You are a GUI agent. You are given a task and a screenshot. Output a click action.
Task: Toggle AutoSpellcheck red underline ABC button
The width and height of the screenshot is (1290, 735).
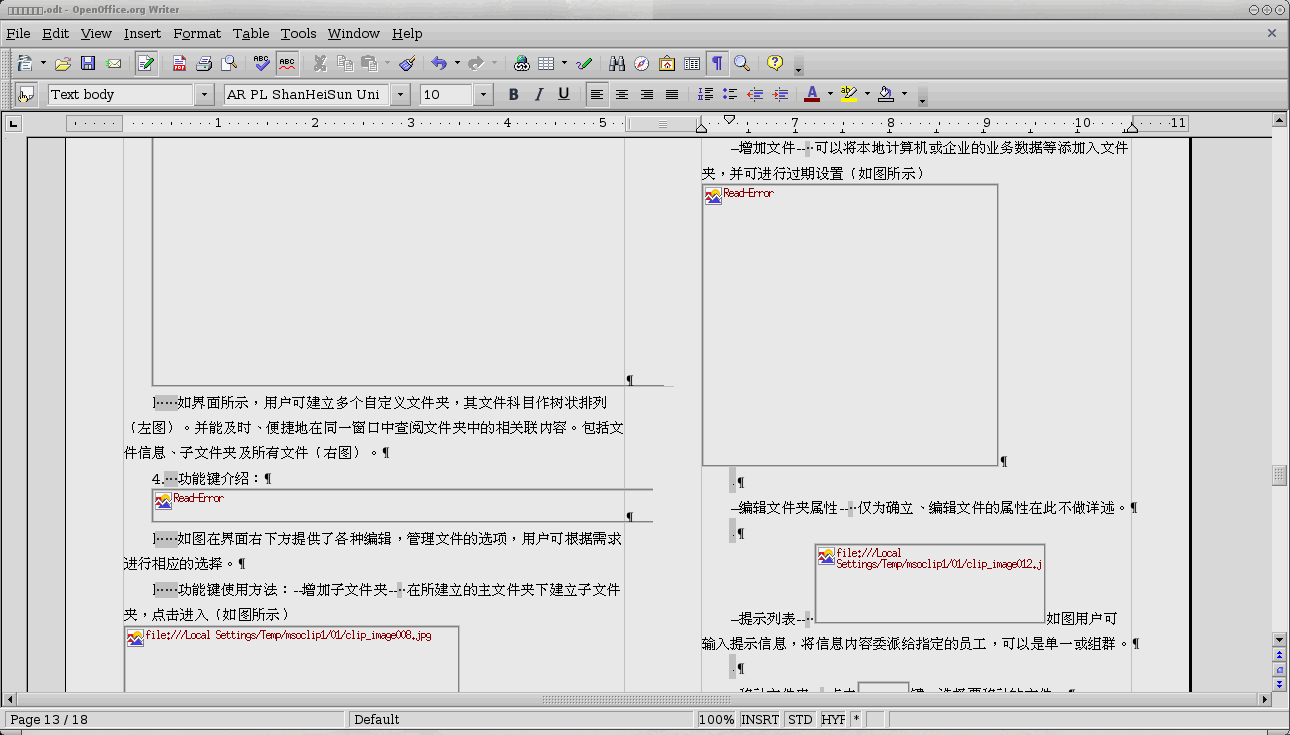(x=287, y=64)
